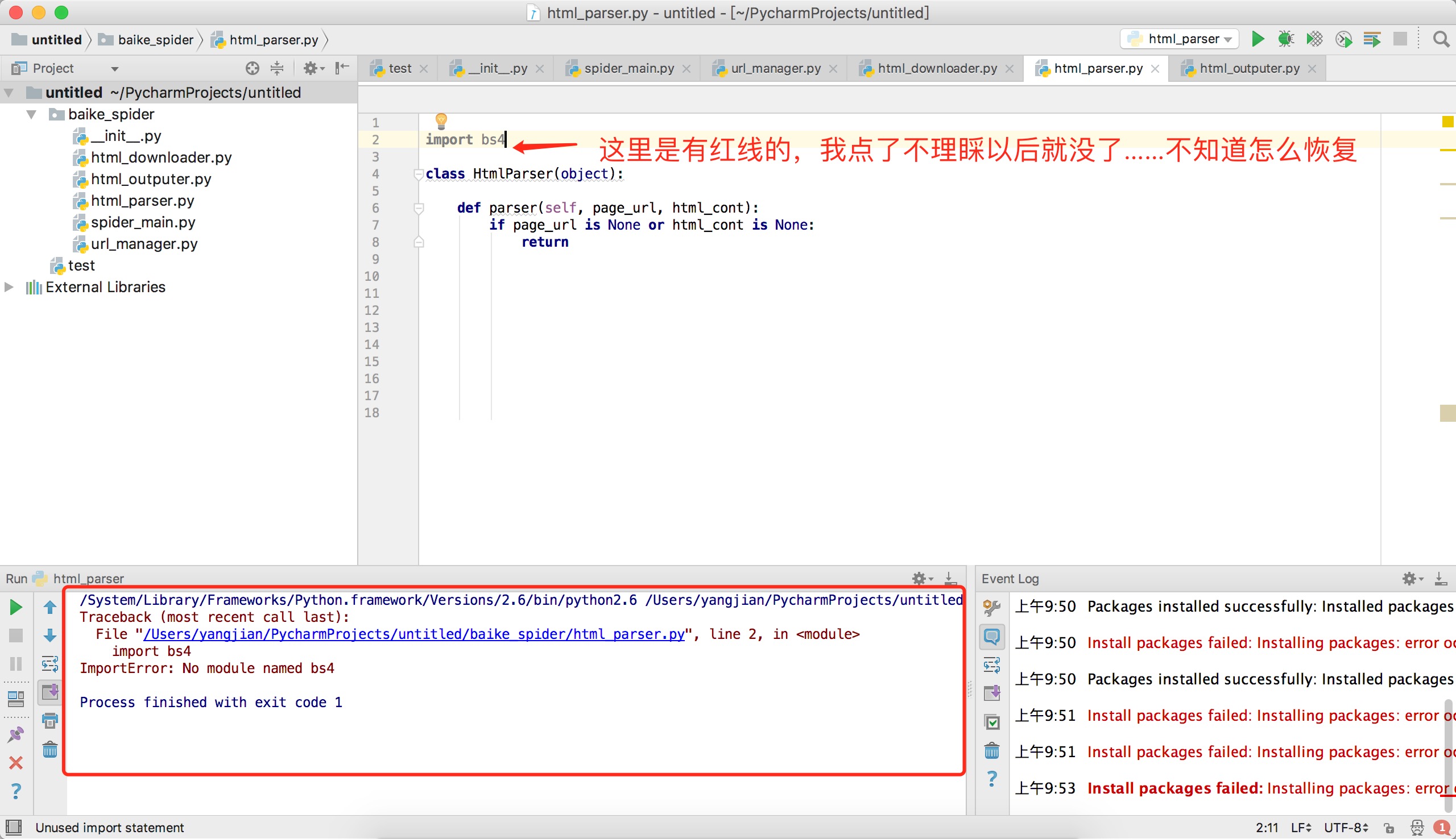Click the up stack trace arrow
Image resolution: width=1456 pixels, height=839 pixels.
(49, 607)
